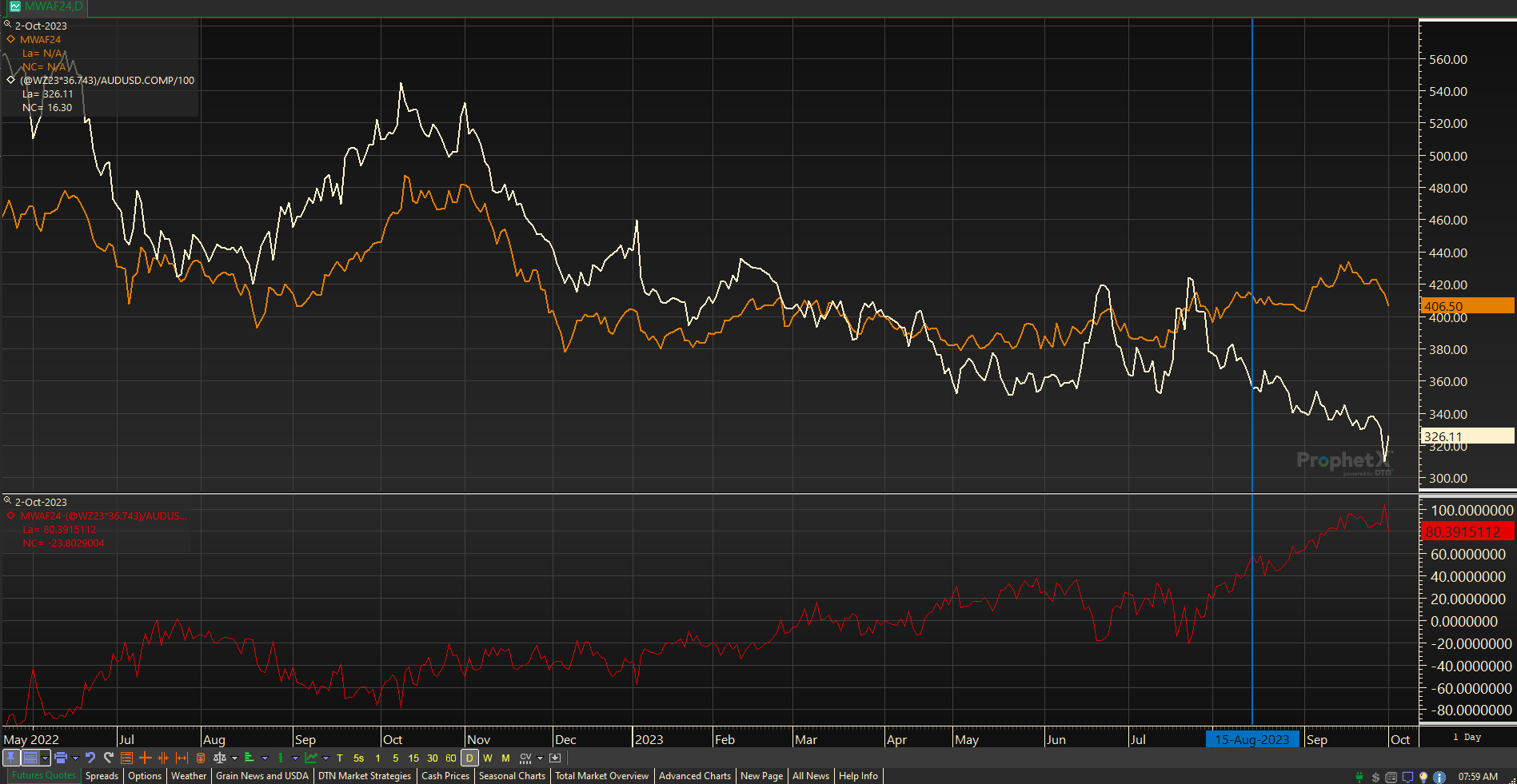Open the Weather tab
1517x784 pixels.
coord(189,776)
